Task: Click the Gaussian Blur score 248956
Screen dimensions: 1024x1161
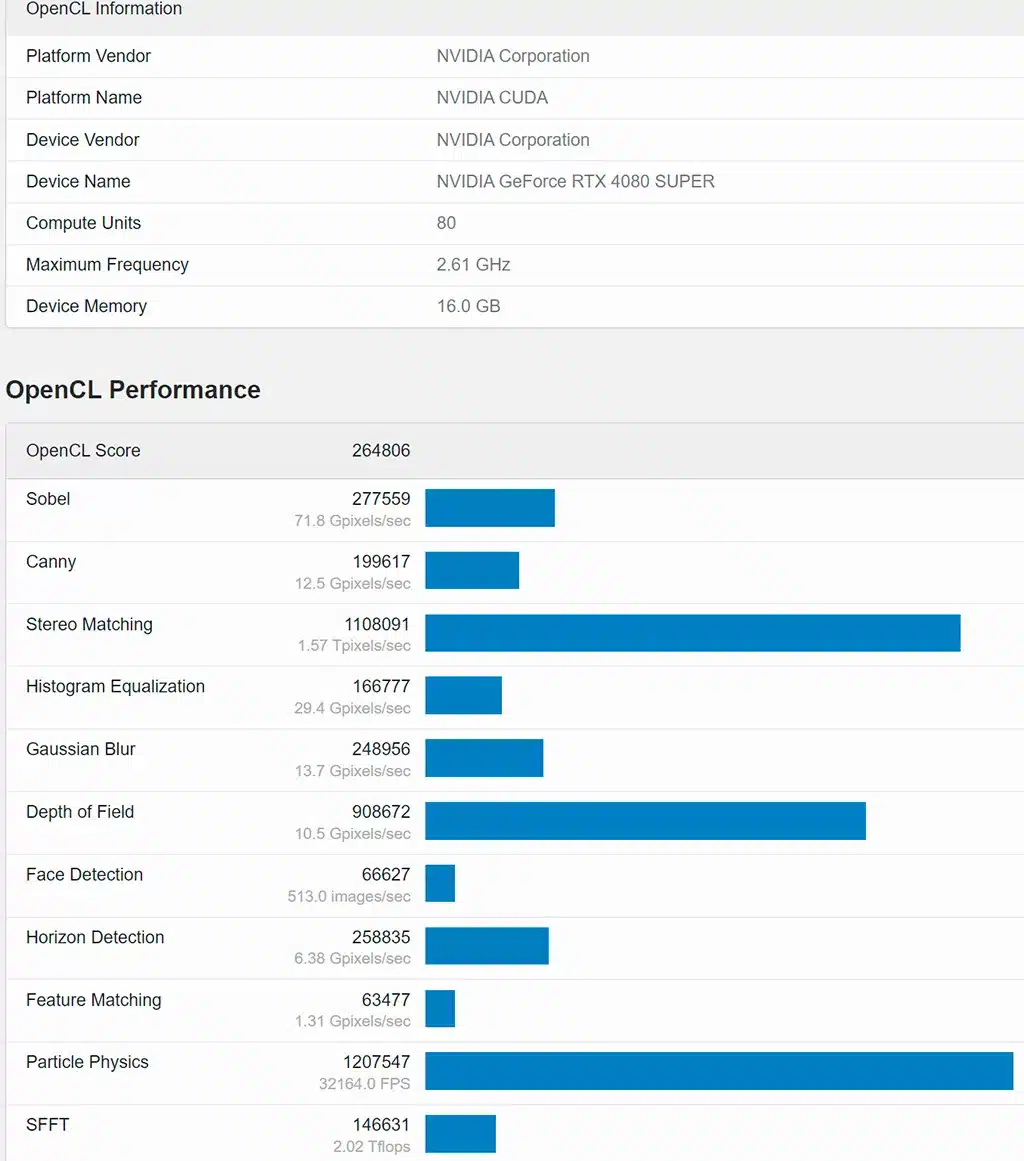Action: click(381, 749)
